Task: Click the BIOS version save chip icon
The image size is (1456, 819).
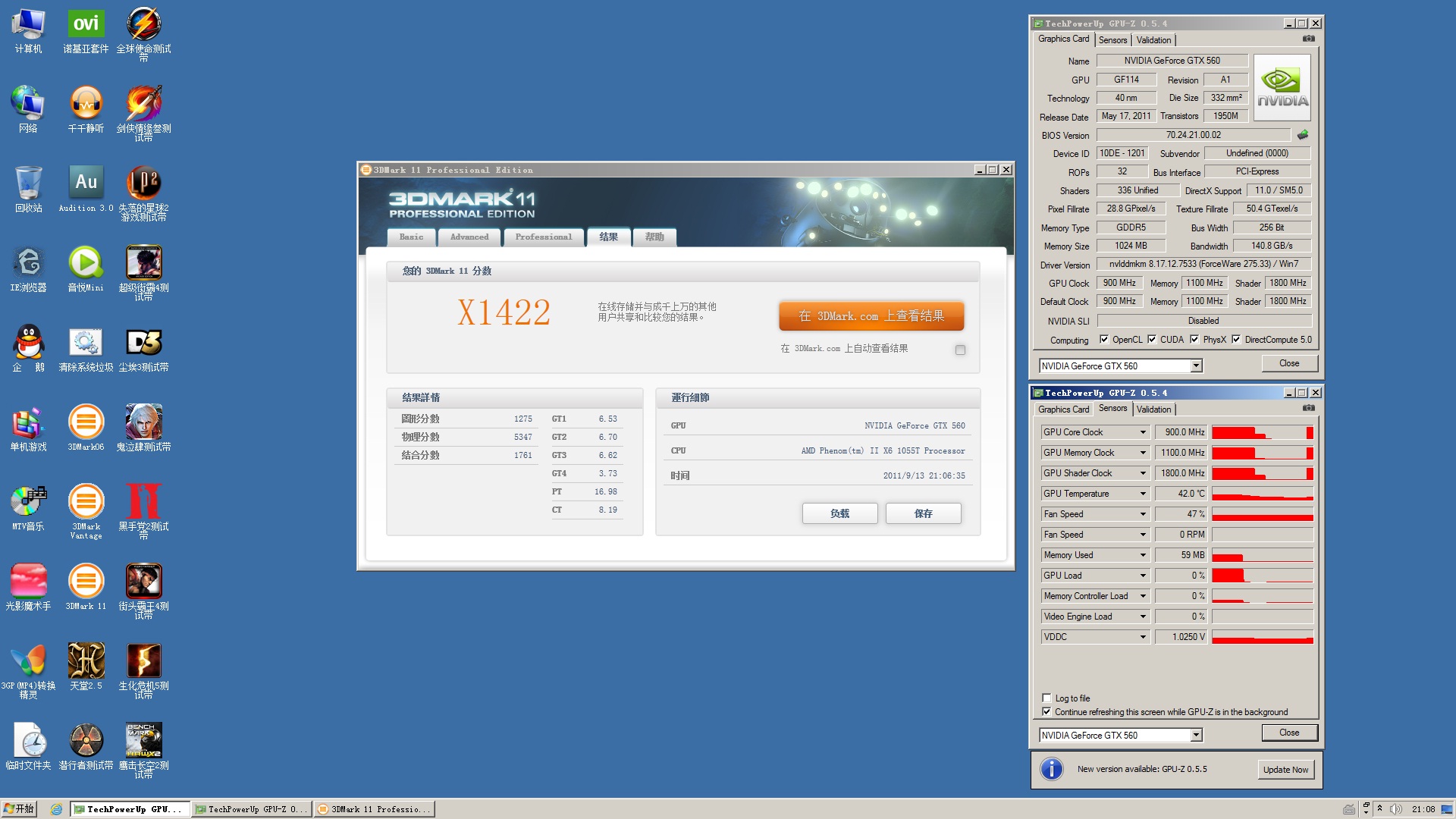Action: click(1302, 135)
